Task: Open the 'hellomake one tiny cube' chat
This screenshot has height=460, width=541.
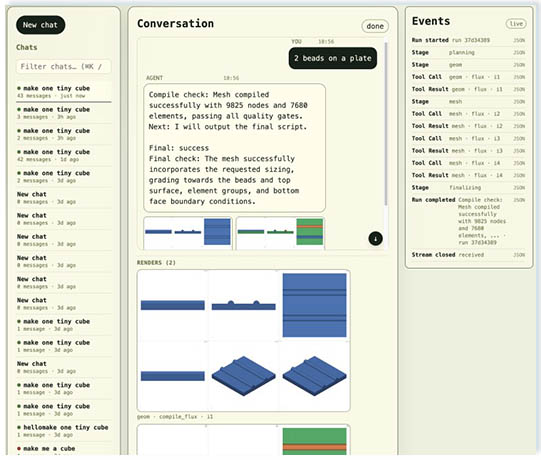Action: point(64,431)
